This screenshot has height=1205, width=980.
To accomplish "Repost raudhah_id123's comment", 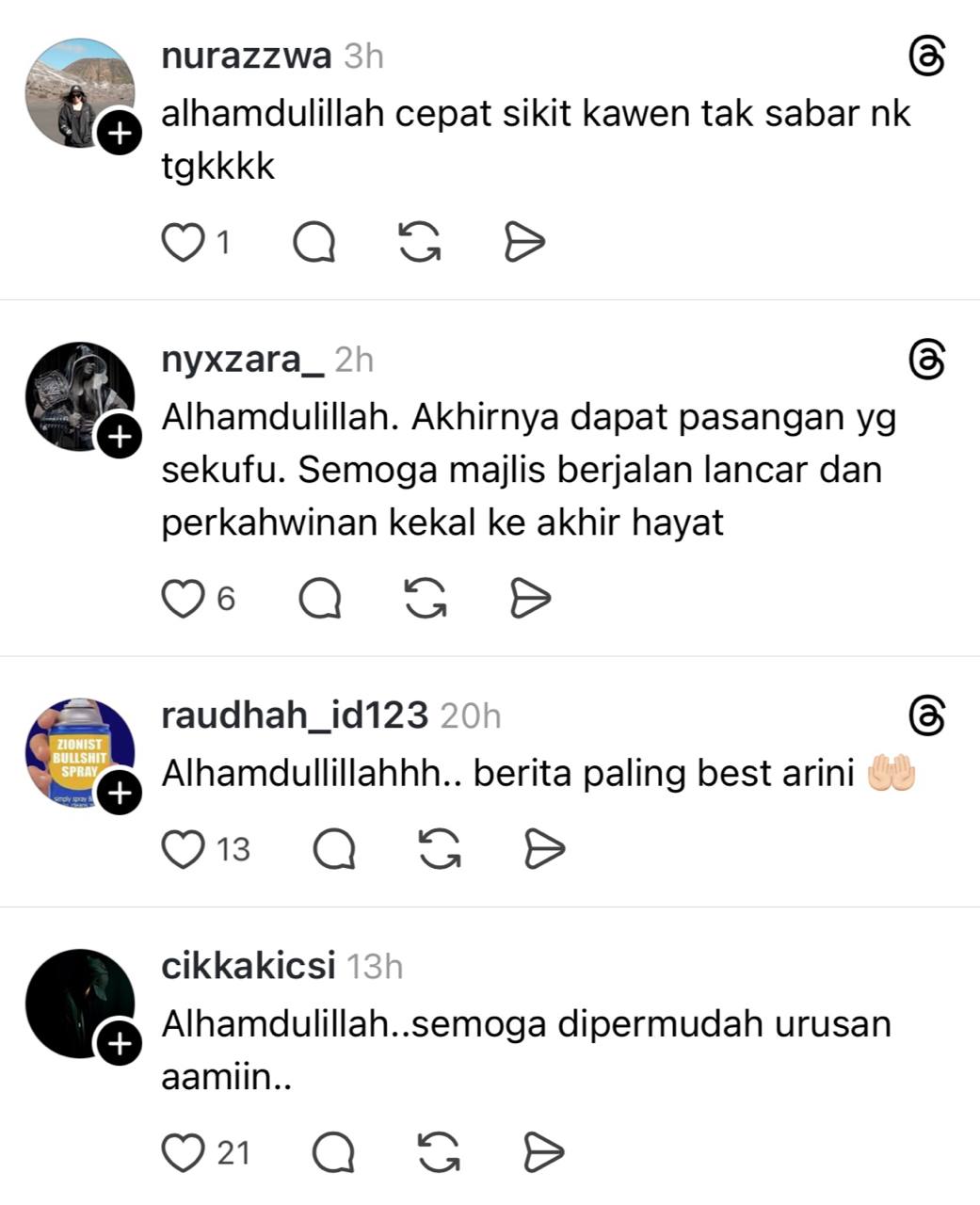I will pyautogui.click(x=440, y=849).
